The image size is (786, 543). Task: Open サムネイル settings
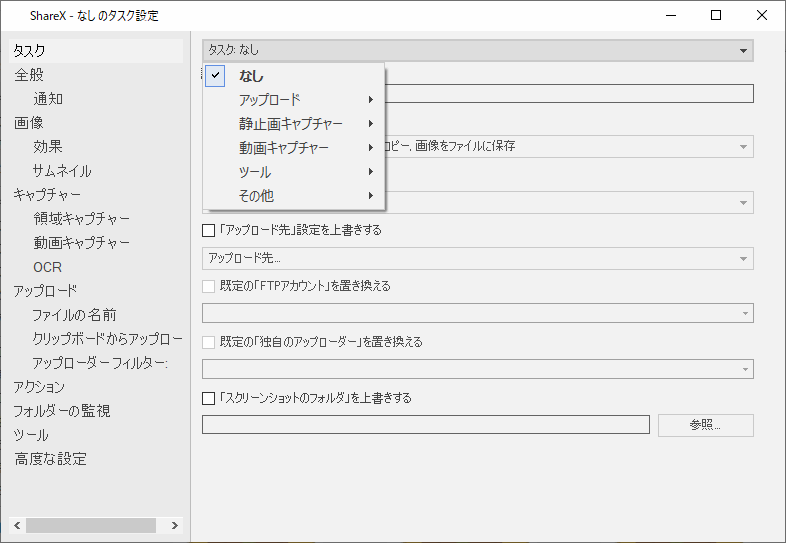click(x=62, y=171)
